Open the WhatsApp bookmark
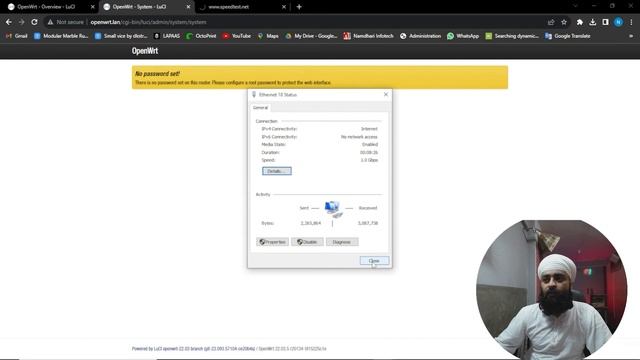This screenshot has width=640, height=360. (x=463, y=36)
